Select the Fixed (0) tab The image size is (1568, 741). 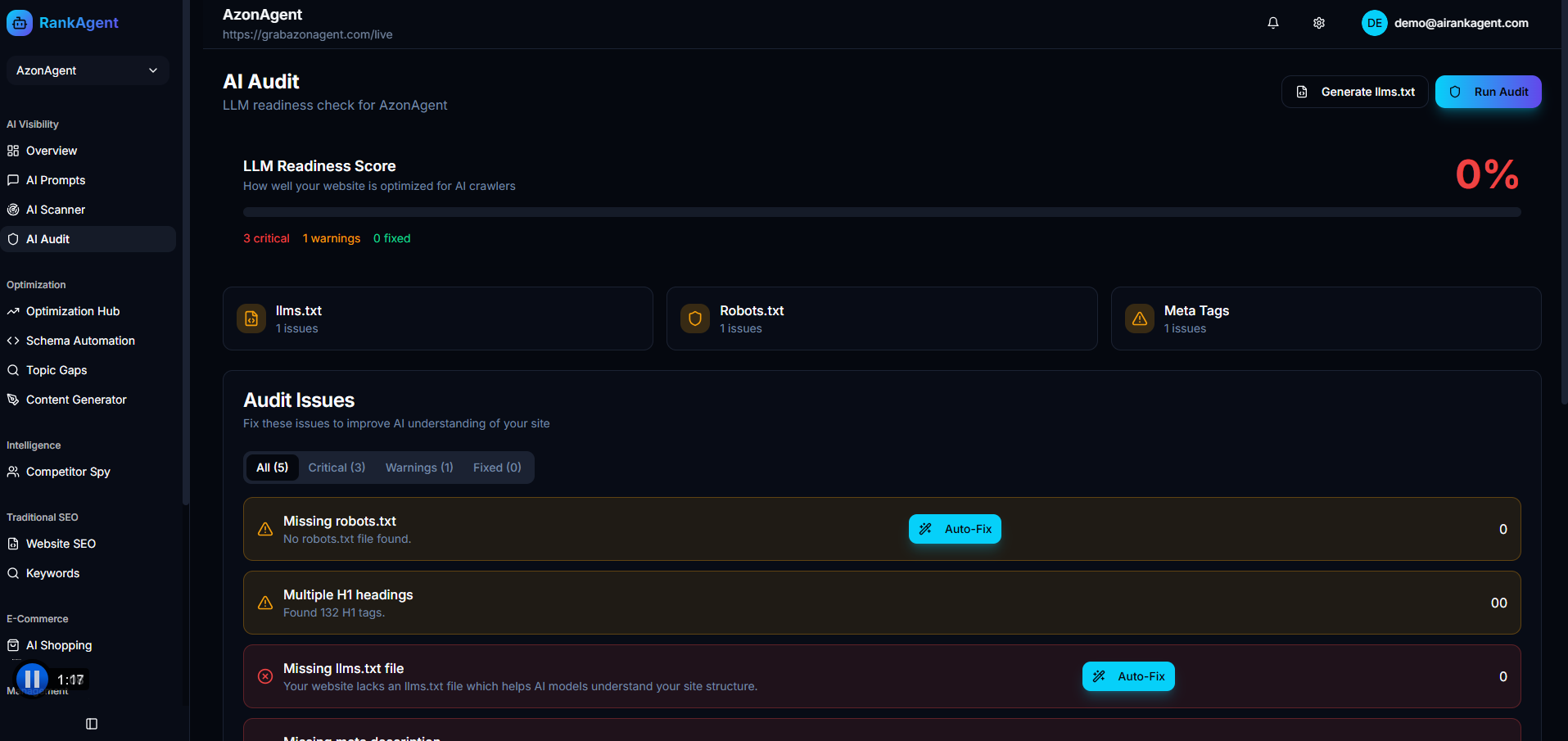point(497,468)
